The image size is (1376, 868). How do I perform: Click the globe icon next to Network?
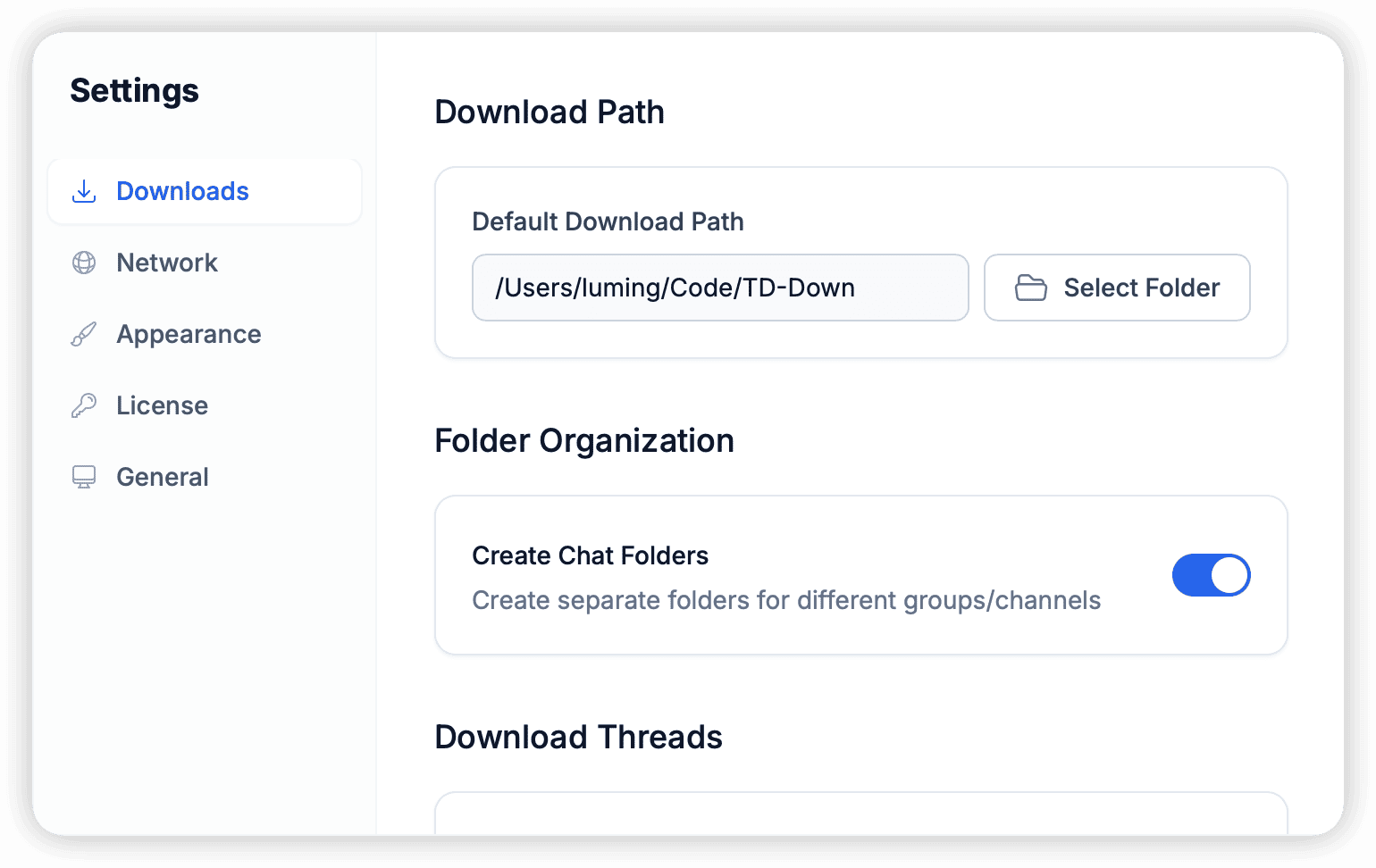click(83, 263)
